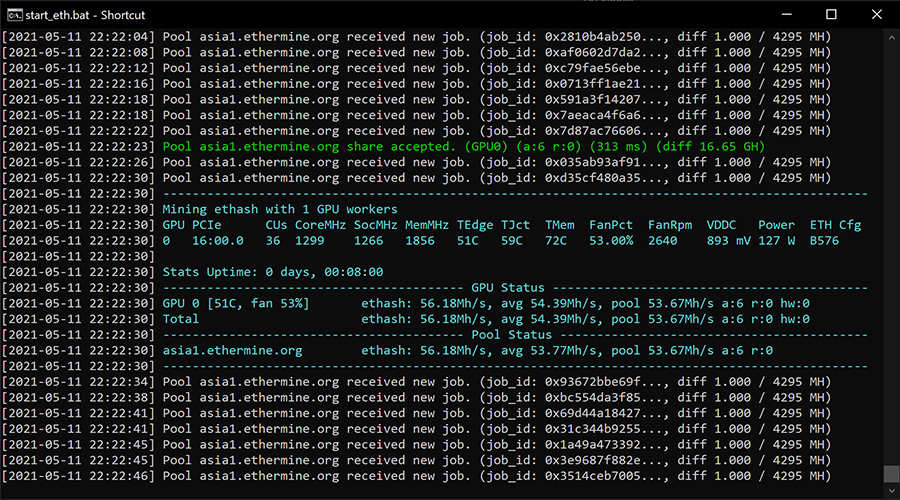The image size is (900, 500).
Task: Click the job_id 0x7d87ac76606 log line
Action: pos(416,131)
